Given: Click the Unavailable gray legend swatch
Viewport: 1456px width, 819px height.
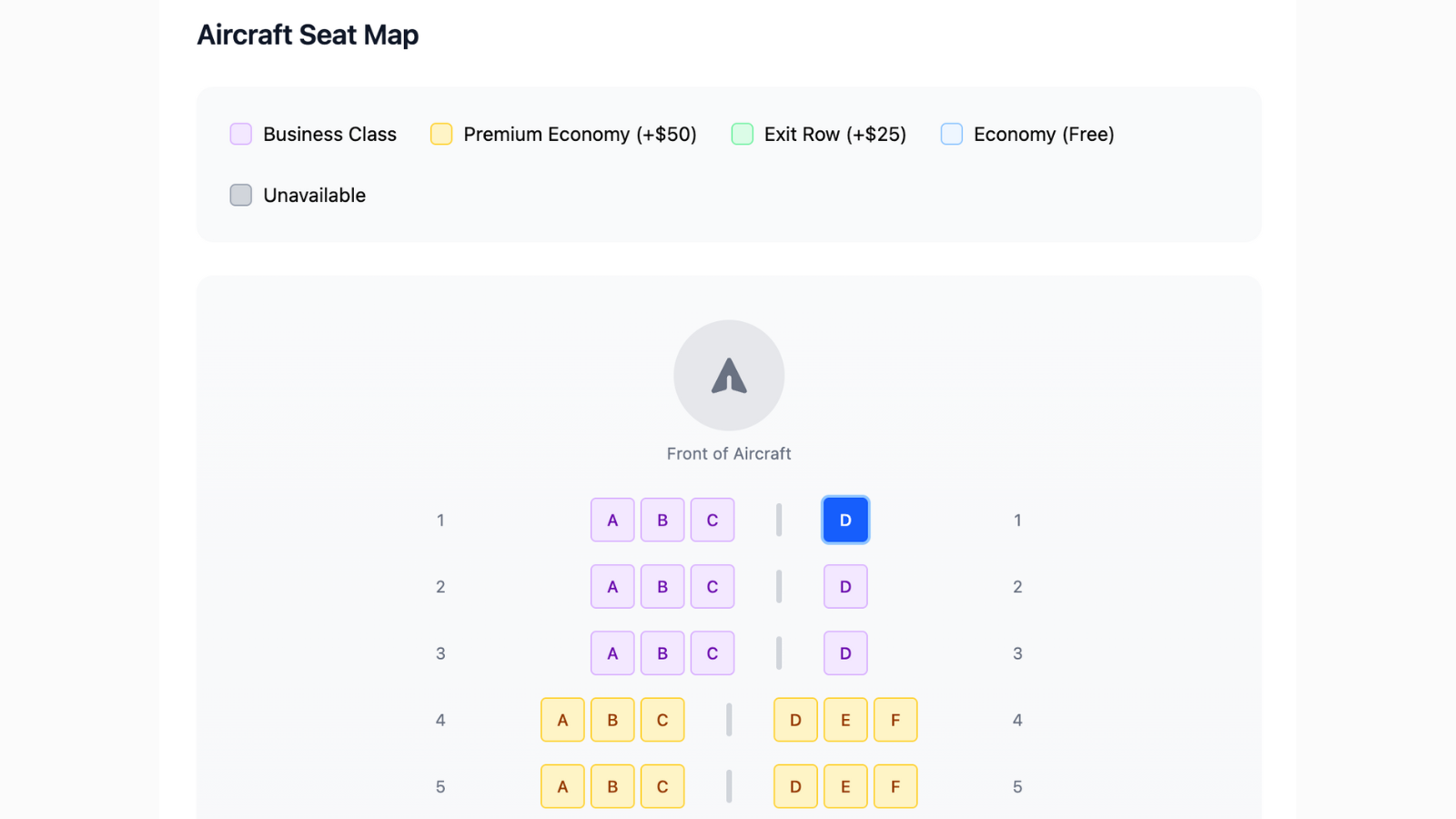Looking at the screenshot, I should (x=241, y=195).
